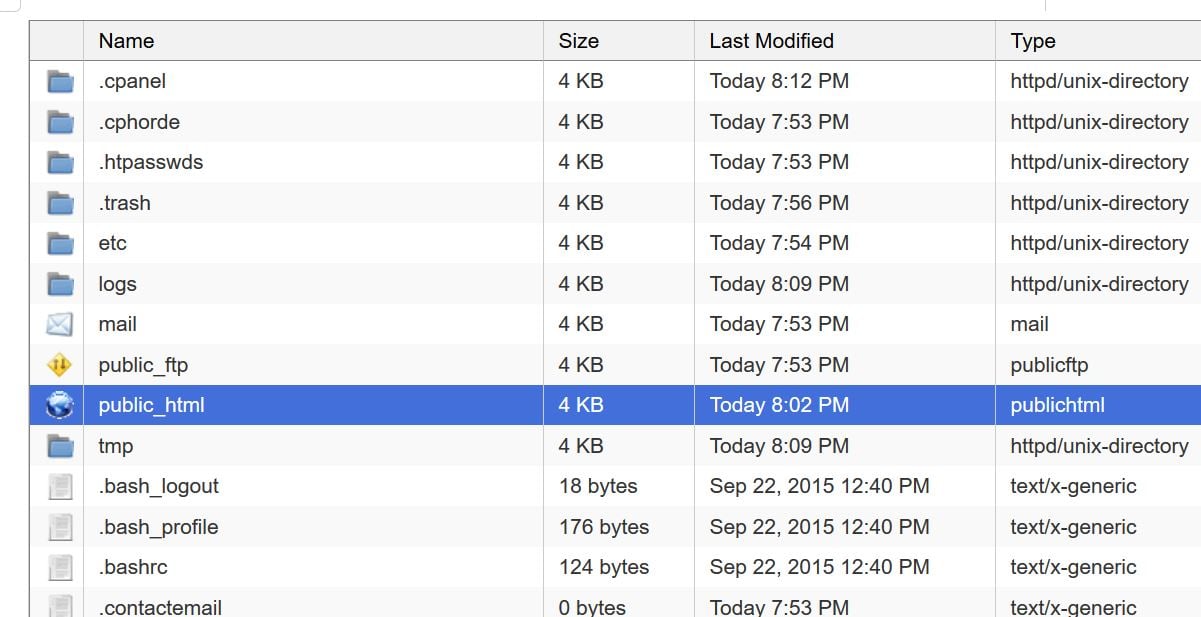Open the etc folder by its name

[x=112, y=243]
